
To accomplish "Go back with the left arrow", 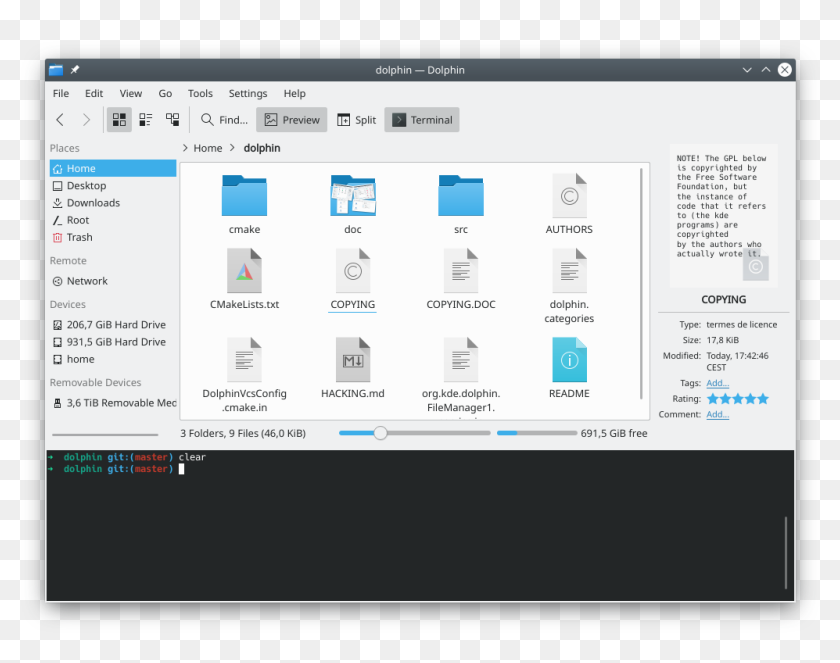I will tap(60, 120).
